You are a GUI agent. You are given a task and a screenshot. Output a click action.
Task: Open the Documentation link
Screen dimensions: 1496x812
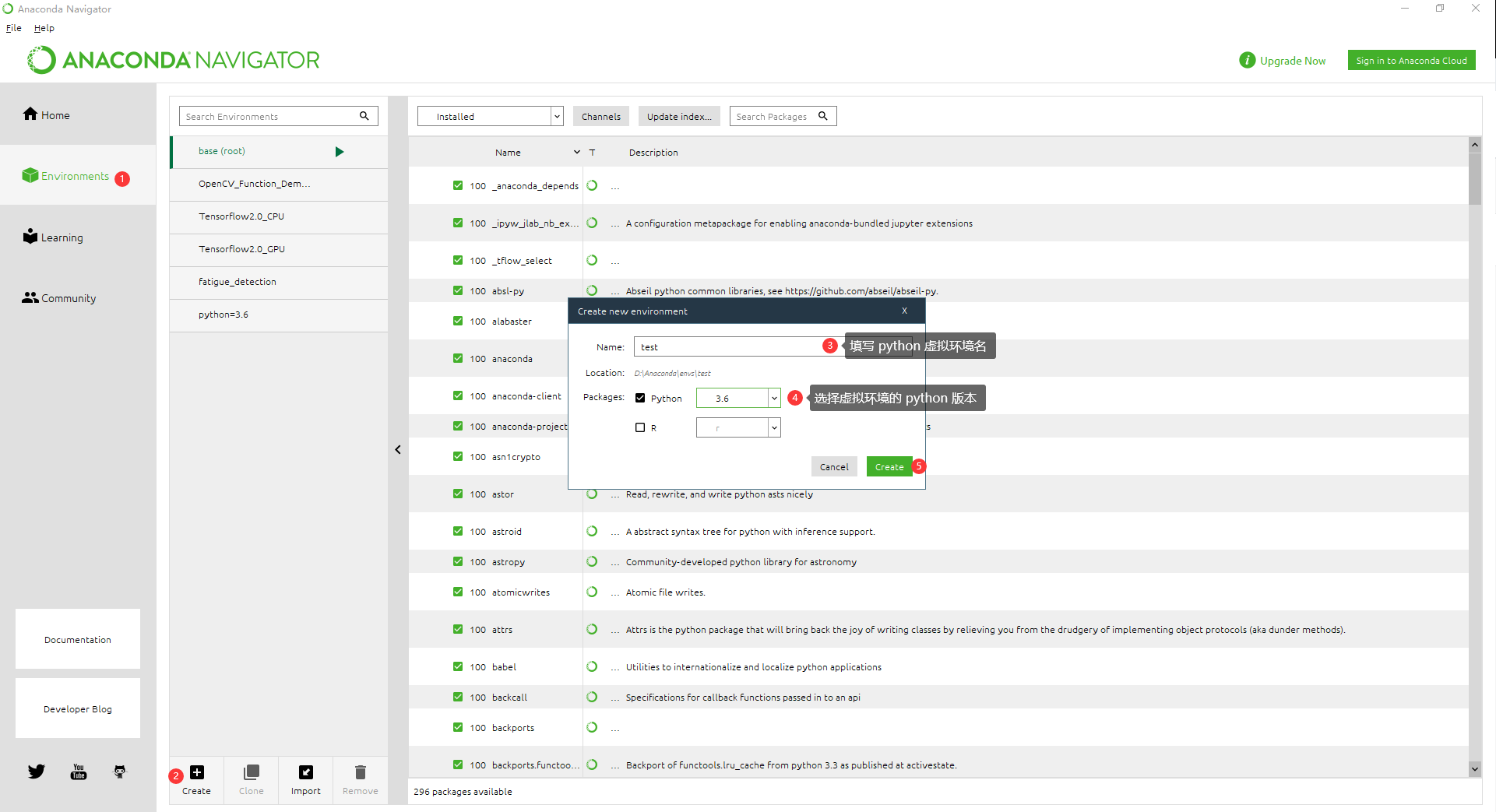tap(78, 639)
